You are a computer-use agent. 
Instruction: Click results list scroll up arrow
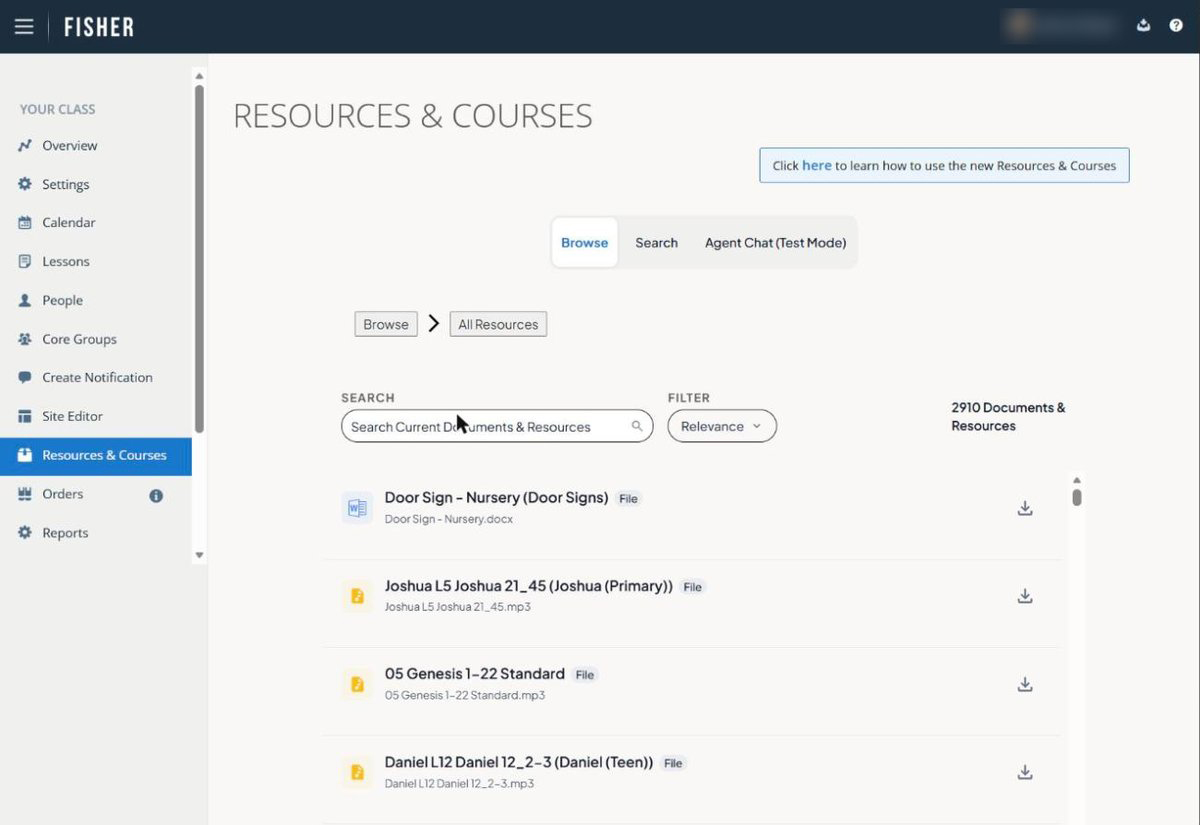click(1077, 480)
